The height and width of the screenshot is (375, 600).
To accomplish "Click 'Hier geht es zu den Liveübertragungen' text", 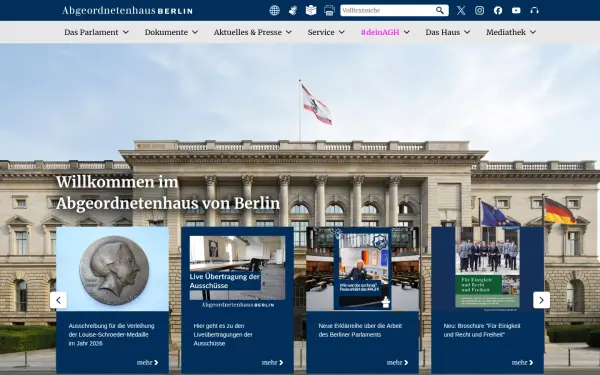I will pyautogui.click(x=223, y=334).
